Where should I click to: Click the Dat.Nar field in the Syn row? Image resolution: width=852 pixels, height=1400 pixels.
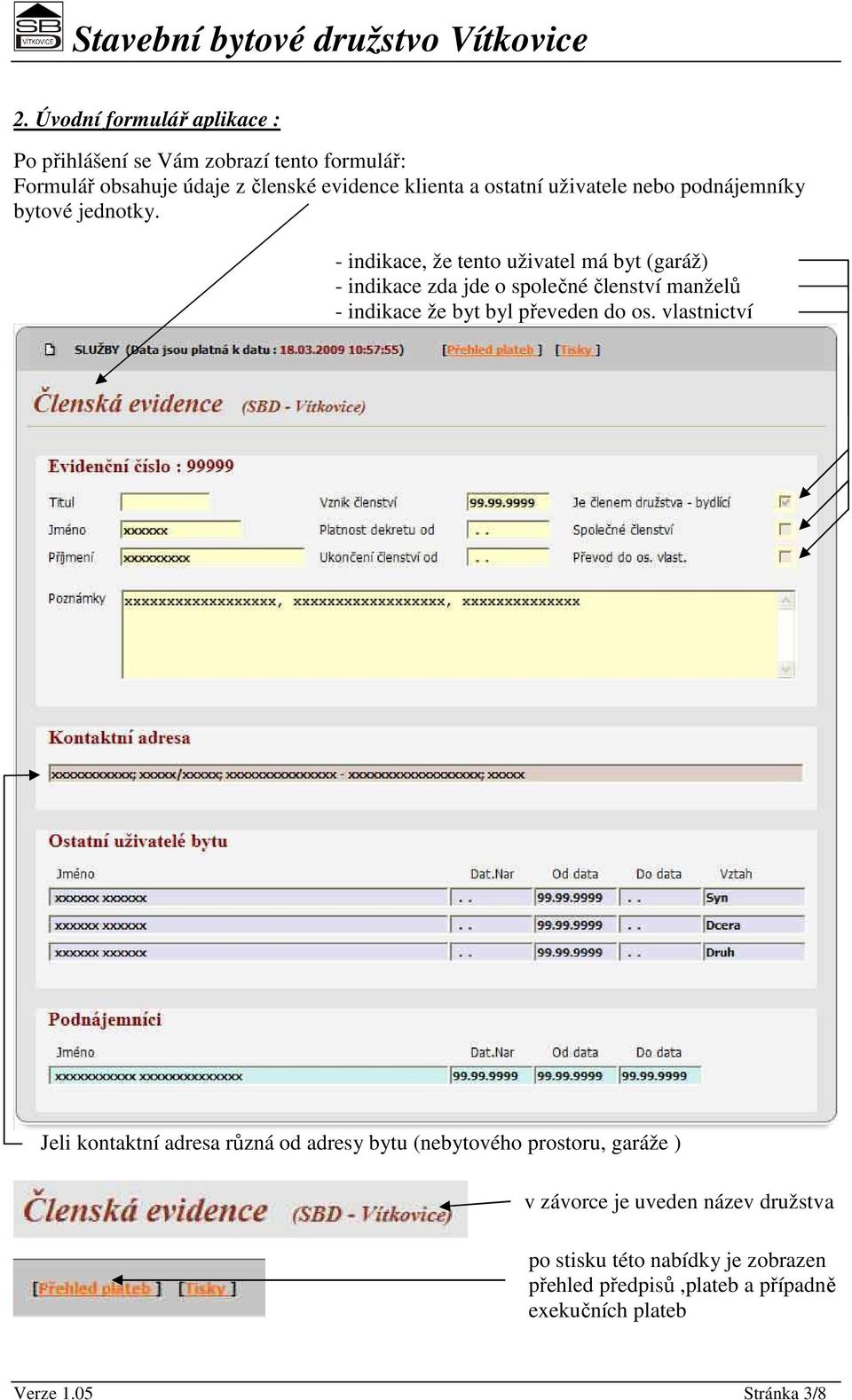(x=491, y=898)
